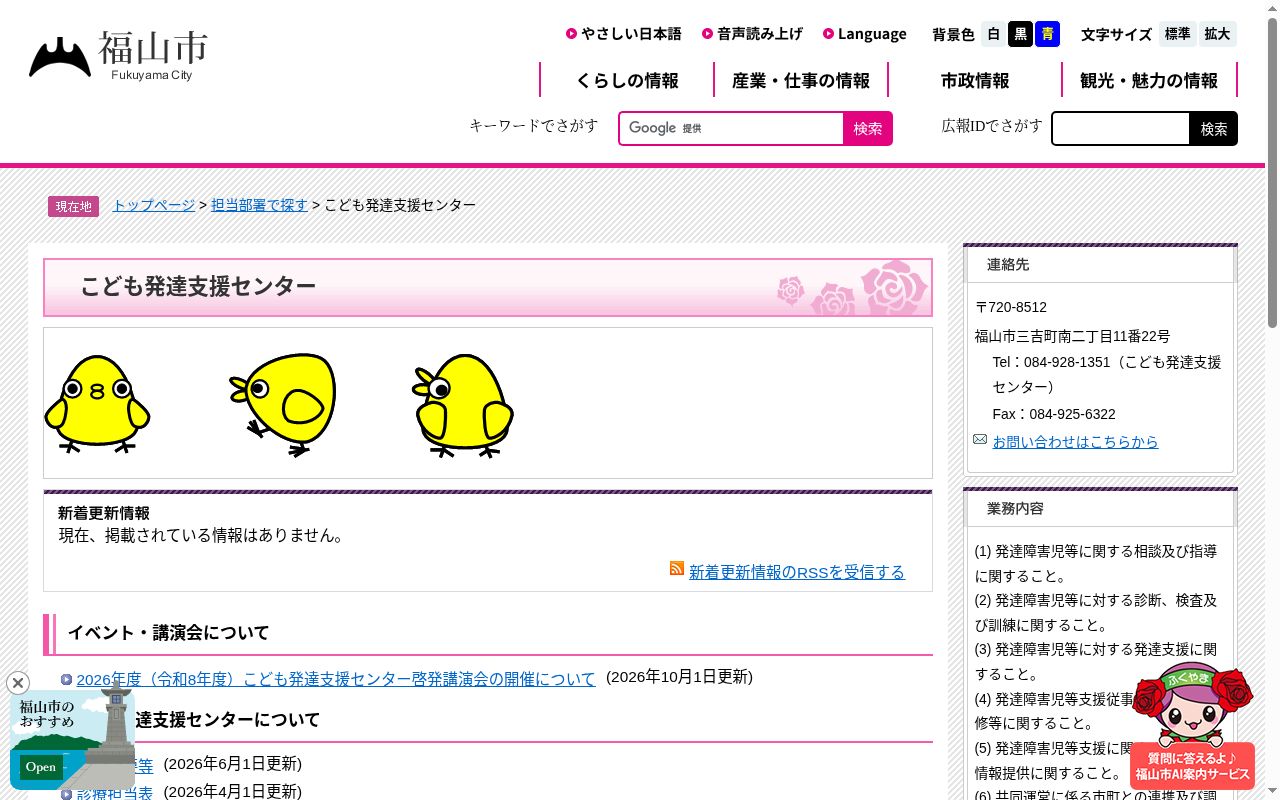Click the pink 検索 keyword search button
1280x800 pixels.
(868, 128)
